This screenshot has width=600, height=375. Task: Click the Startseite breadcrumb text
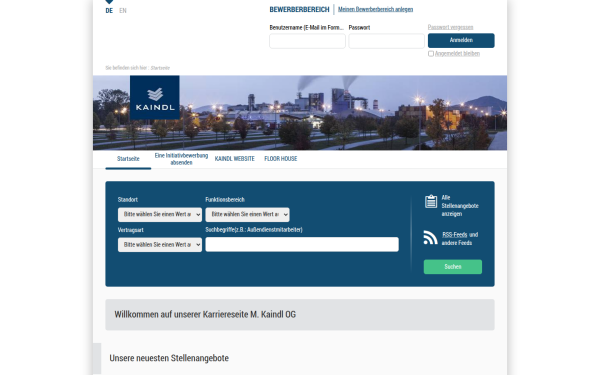coord(160,68)
